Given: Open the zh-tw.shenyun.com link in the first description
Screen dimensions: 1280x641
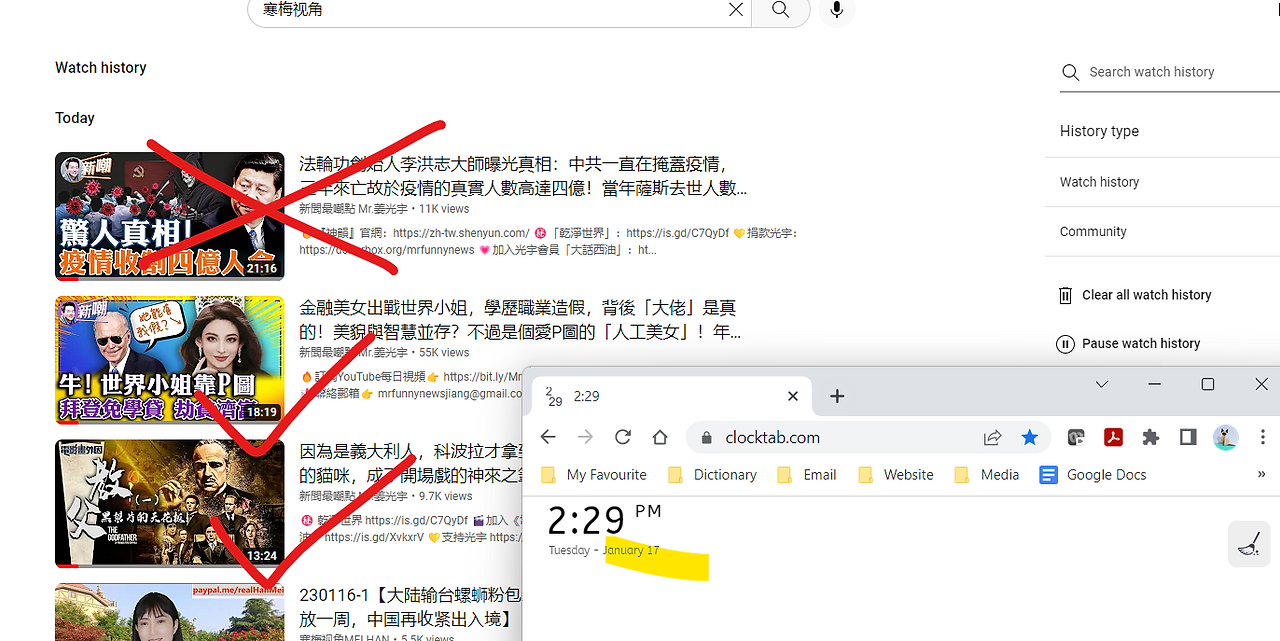Looking at the screenshot, I should pyautogui.click(x=461, y=233).
